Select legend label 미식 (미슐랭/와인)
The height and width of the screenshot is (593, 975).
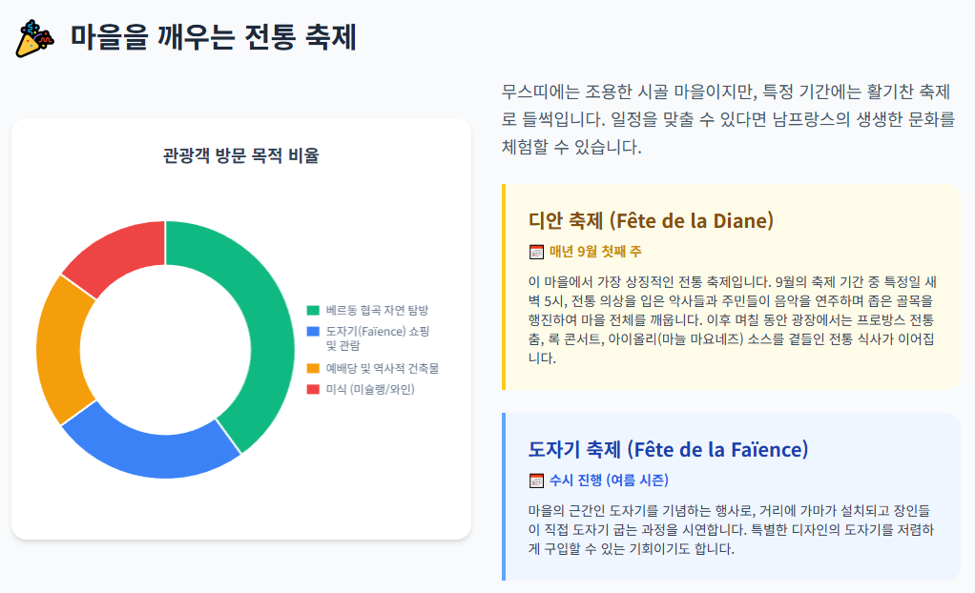point(370,389)
